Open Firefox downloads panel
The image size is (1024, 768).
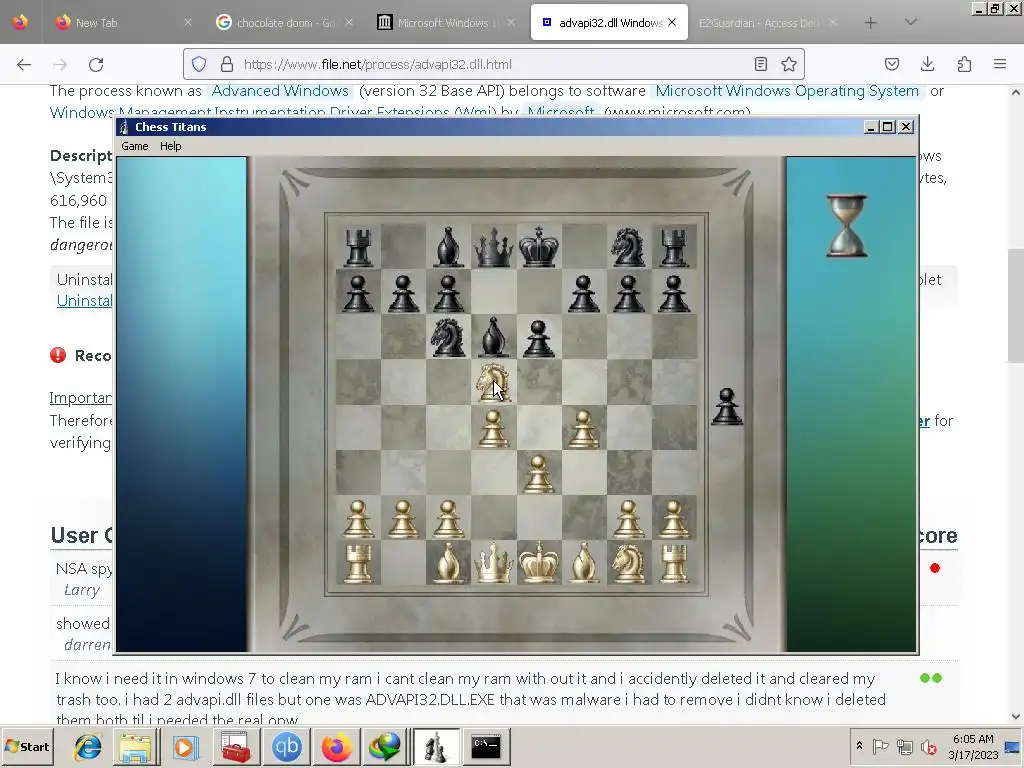pyautogui.click(x=927, y=64)
